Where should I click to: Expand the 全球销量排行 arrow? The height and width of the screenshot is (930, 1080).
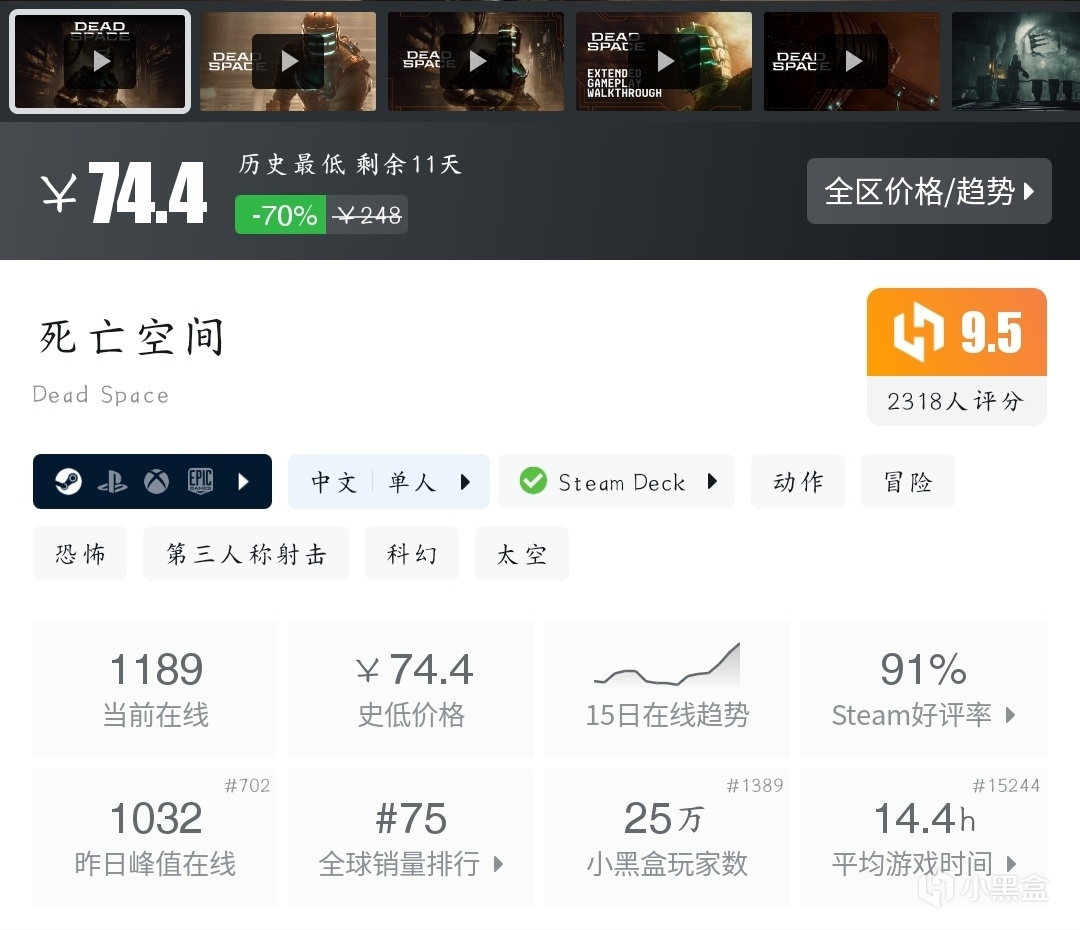(x=499, y=863)
